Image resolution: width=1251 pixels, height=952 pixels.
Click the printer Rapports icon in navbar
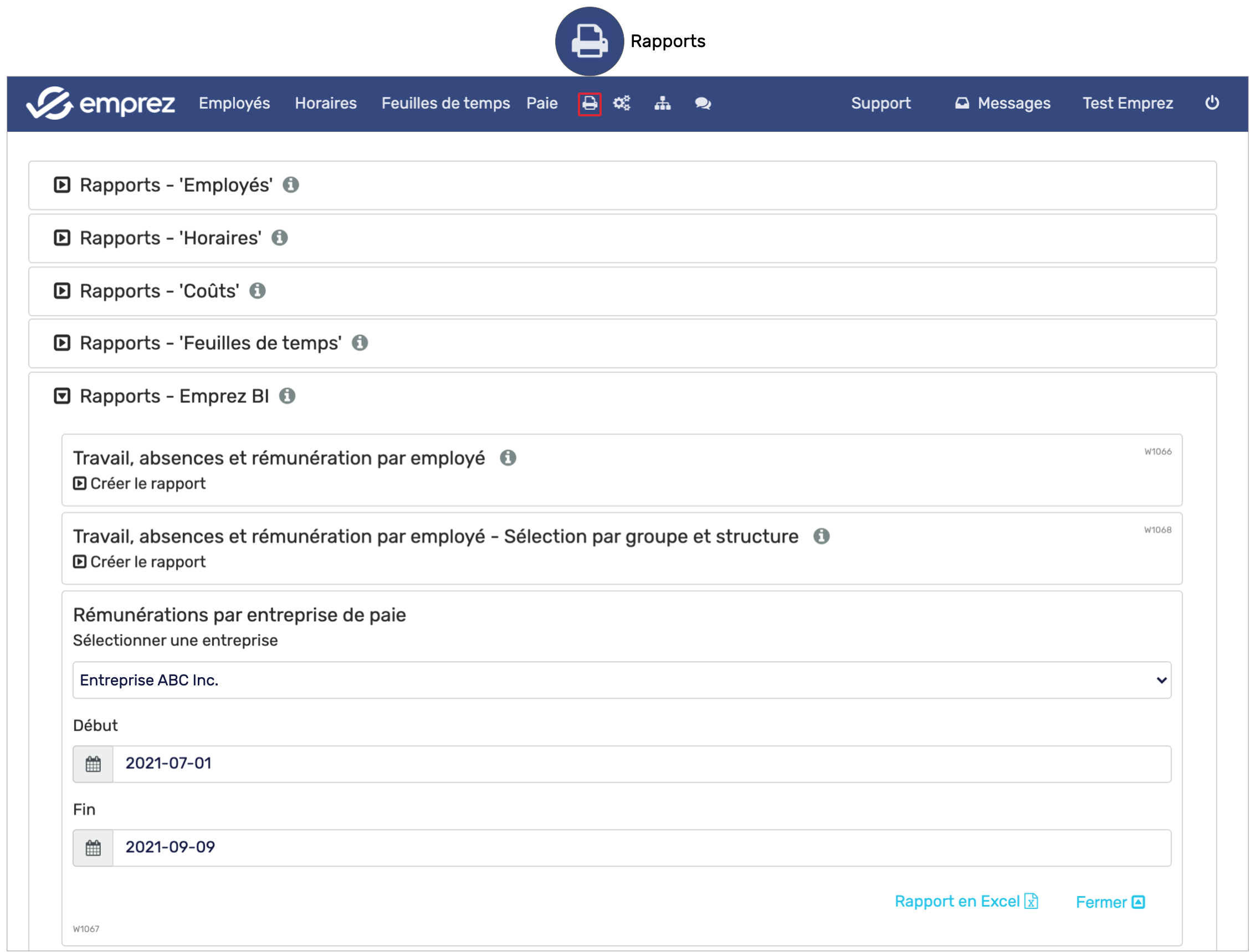click(x=589, y=104)
